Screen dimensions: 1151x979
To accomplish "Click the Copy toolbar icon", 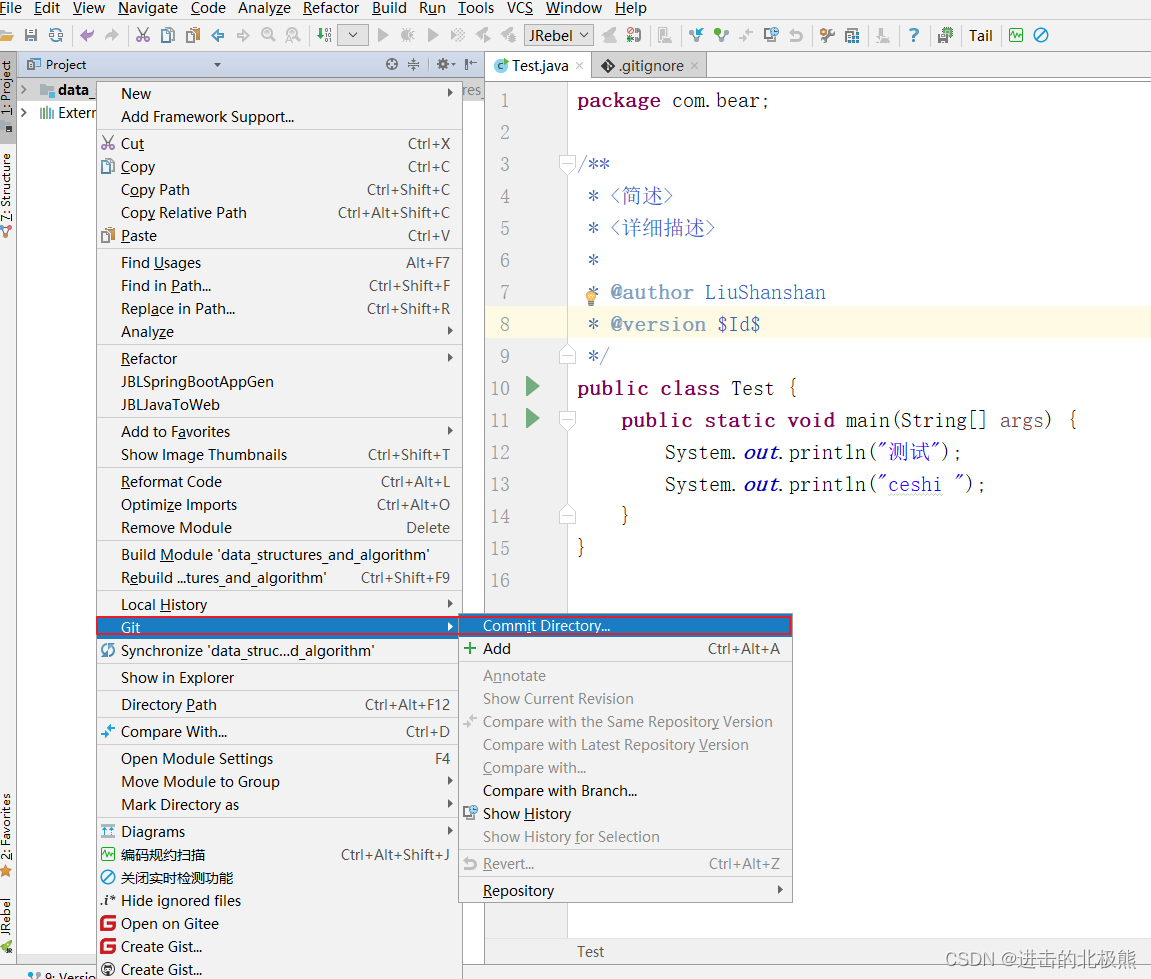I will click(168, 35).
